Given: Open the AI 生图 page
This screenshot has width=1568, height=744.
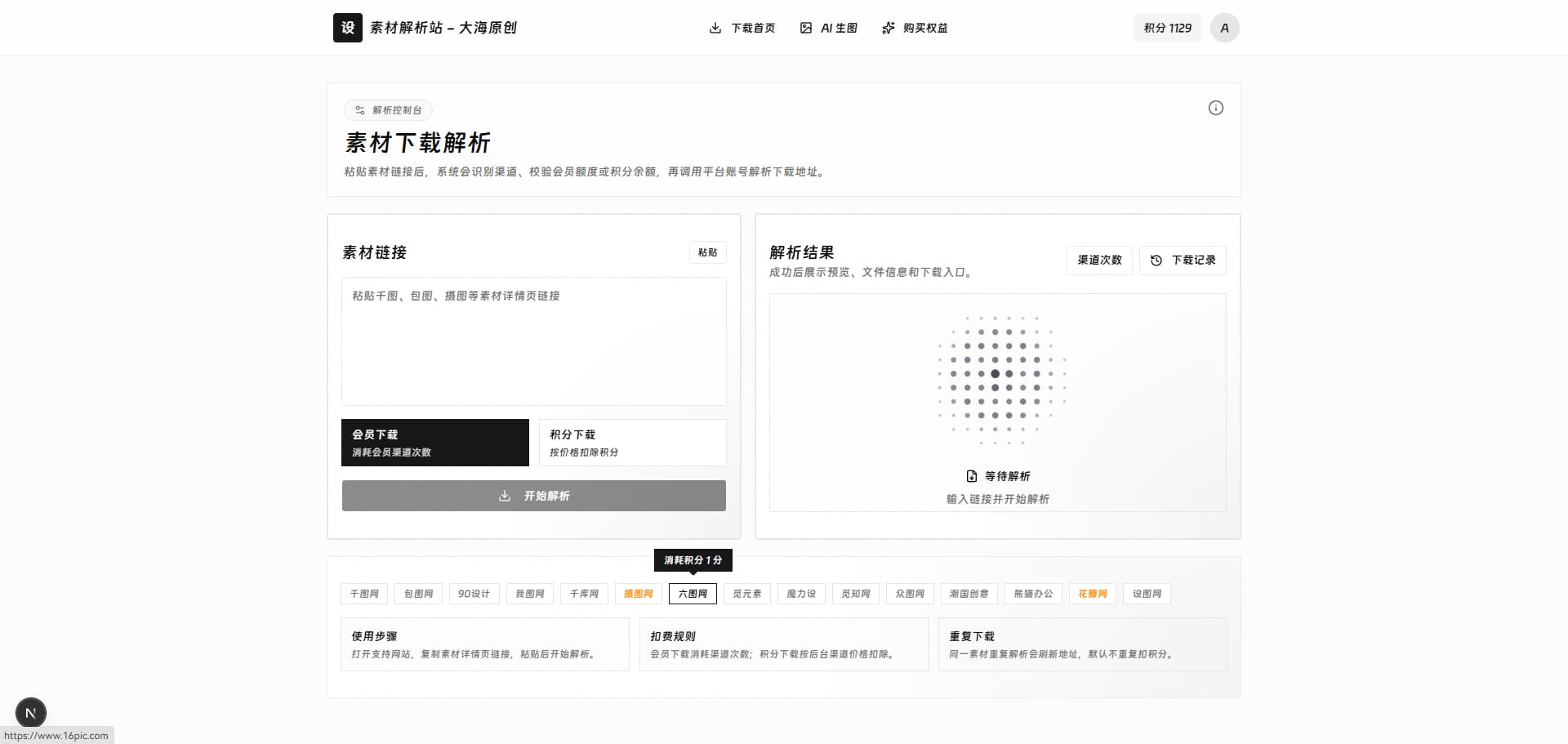Looking at the screenshot, I should tap(828, 28).
